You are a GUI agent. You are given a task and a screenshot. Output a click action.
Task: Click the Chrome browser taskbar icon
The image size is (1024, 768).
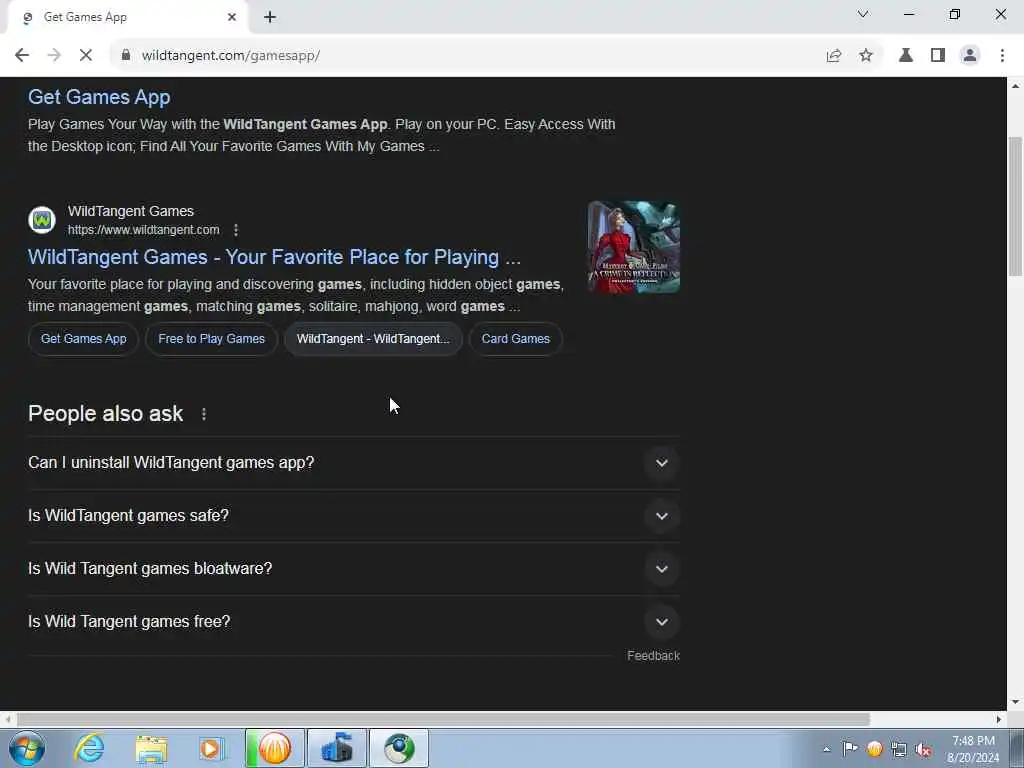(x=399, y=748)
